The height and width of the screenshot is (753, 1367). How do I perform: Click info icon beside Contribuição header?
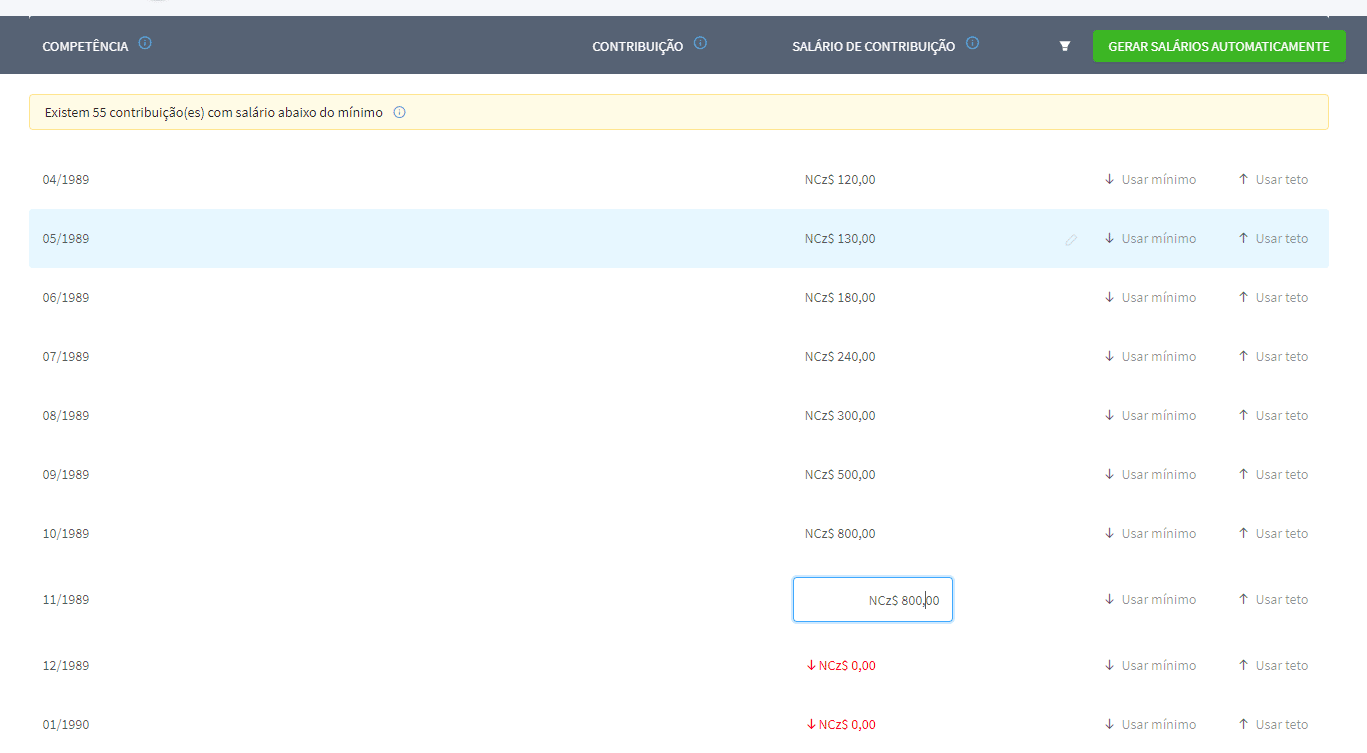point(700,43)
